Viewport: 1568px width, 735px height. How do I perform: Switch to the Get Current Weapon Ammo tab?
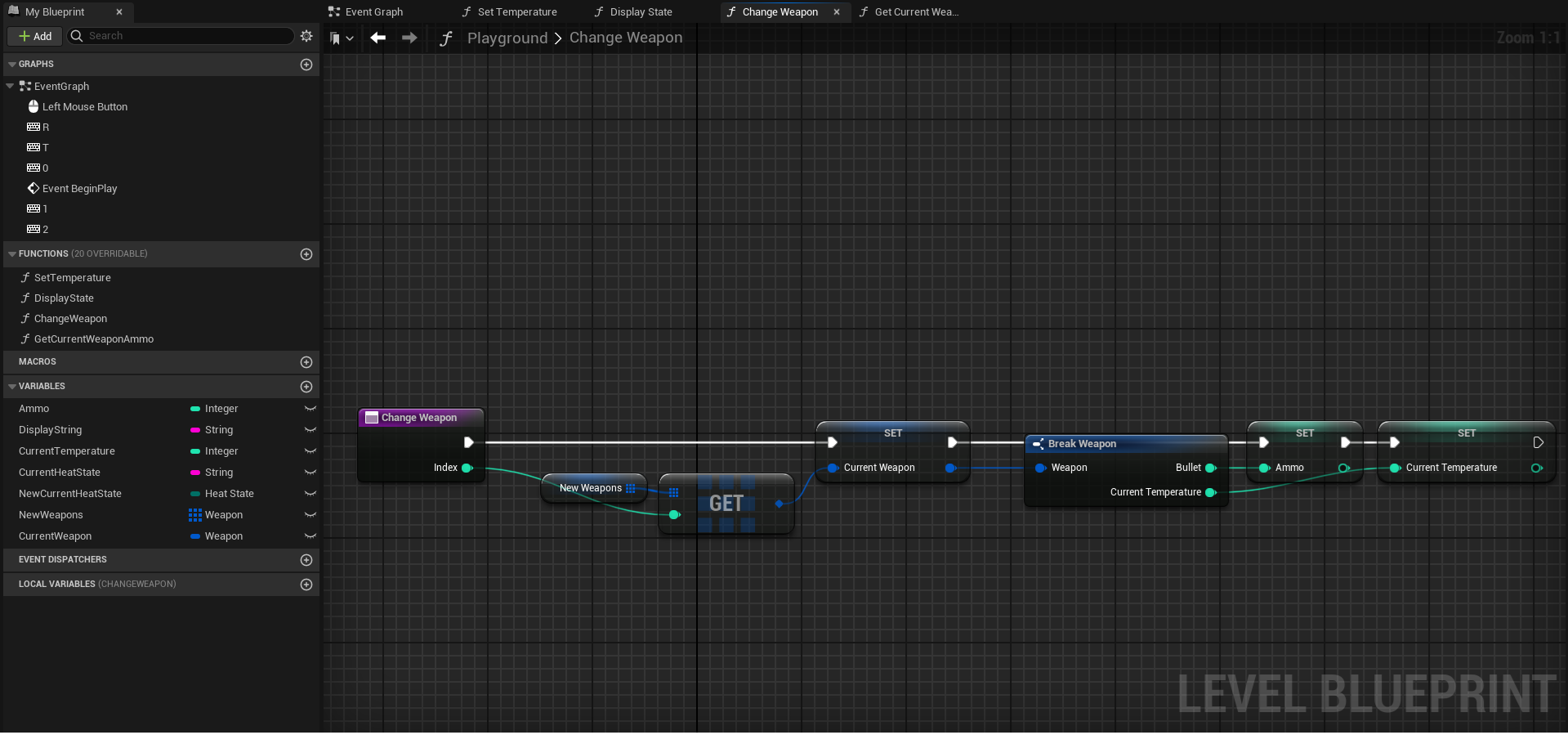(x=909, y=12)
